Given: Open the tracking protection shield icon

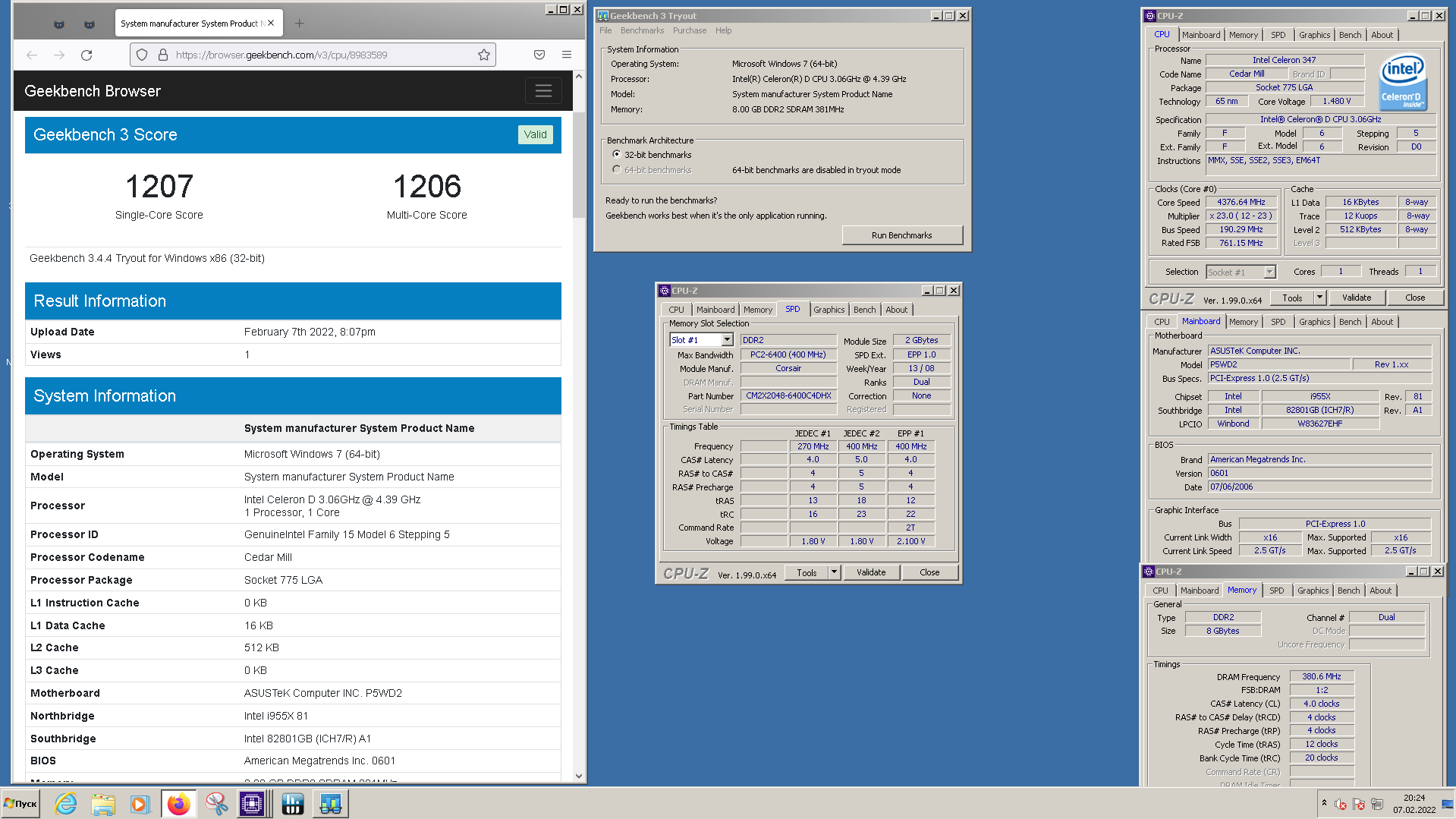Looking at the screenshot, I should (x=142, y=55).
